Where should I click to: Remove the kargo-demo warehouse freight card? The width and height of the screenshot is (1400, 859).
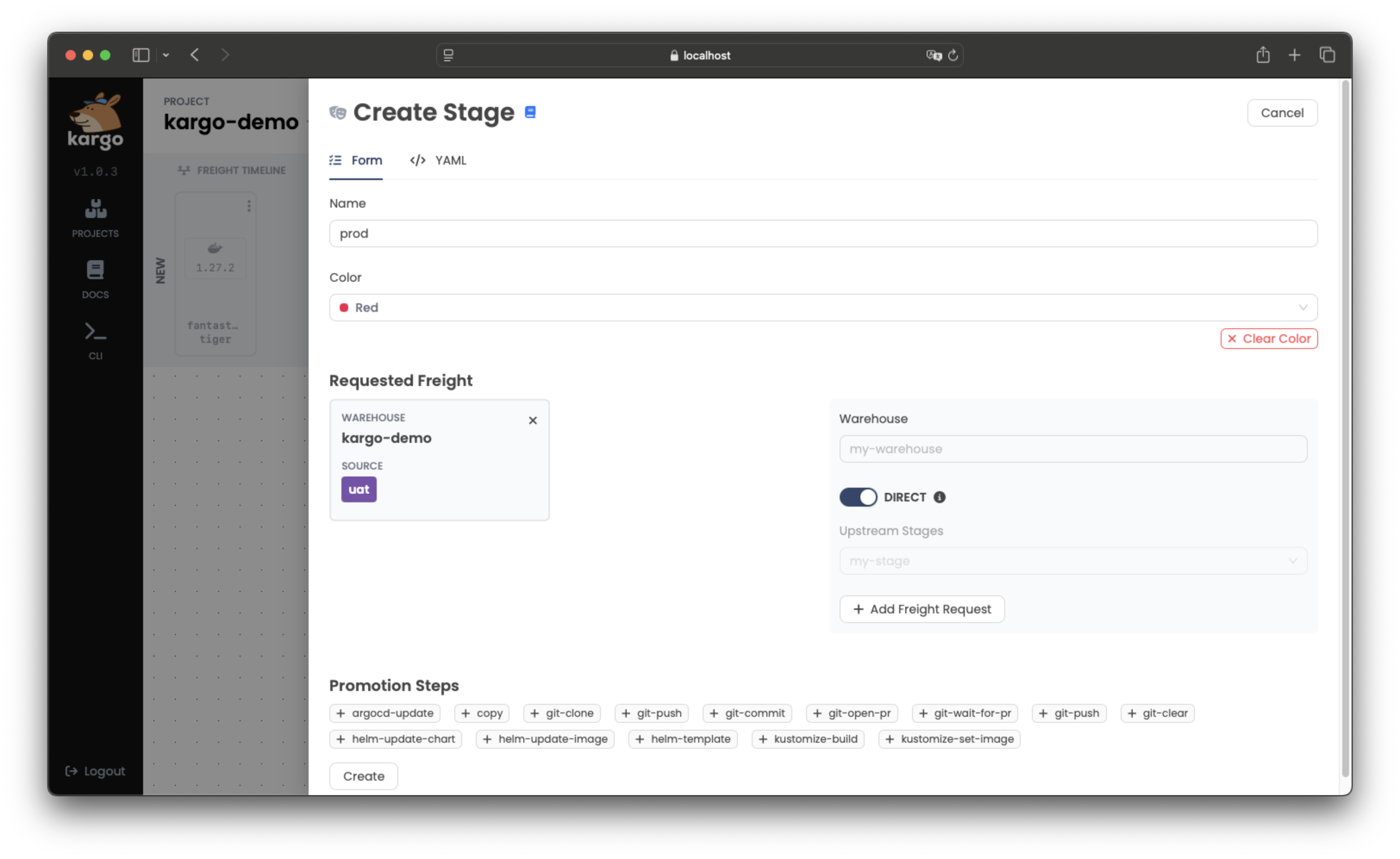point(533,420)
